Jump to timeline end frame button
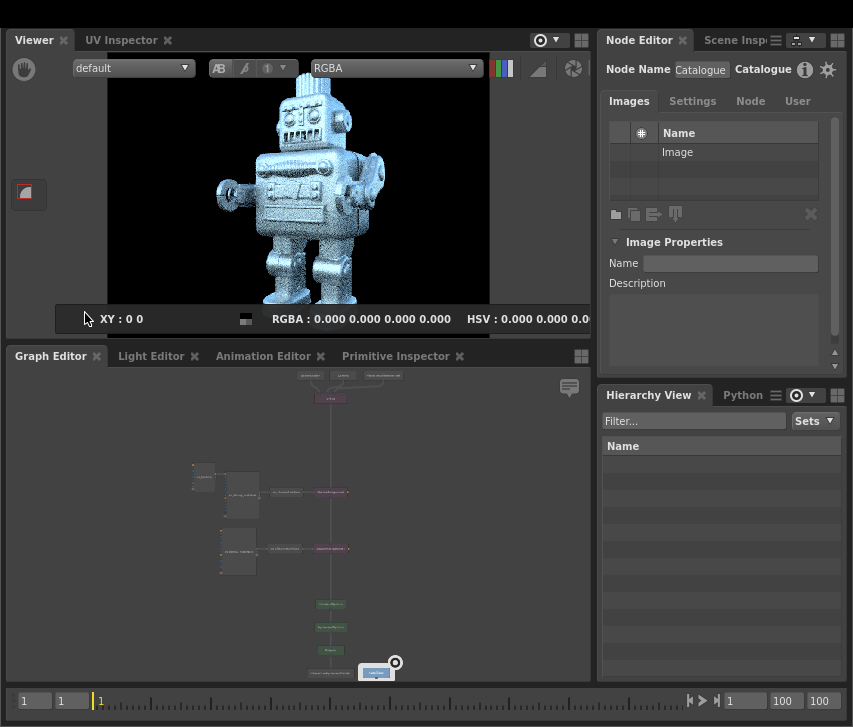This screenshot has height=727, width=853. click(x=716, y=701)
